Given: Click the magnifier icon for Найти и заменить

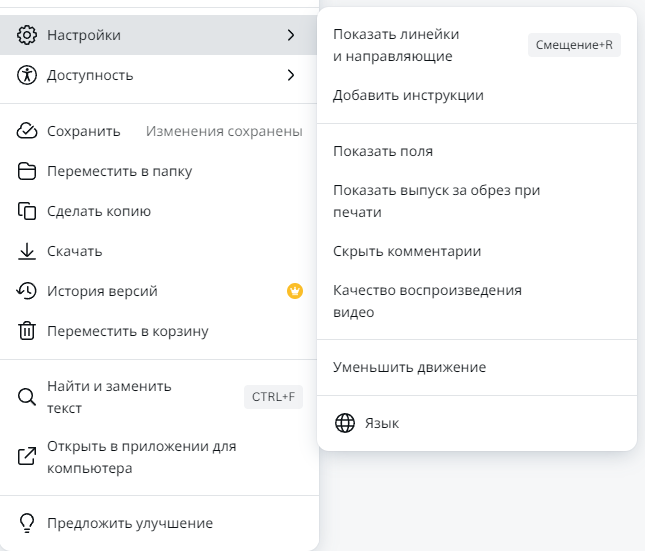Looking at the screenshot, I should (x=27, y=397).
